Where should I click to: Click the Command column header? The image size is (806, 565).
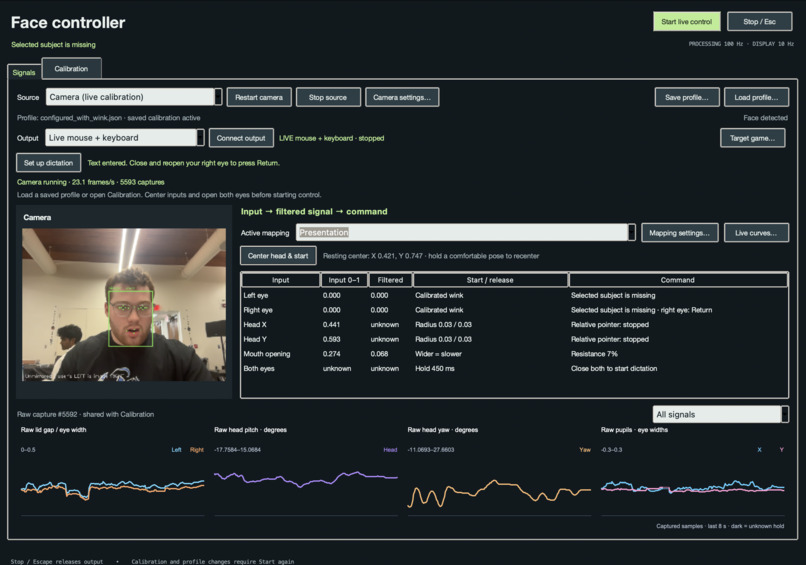point(677,280)
